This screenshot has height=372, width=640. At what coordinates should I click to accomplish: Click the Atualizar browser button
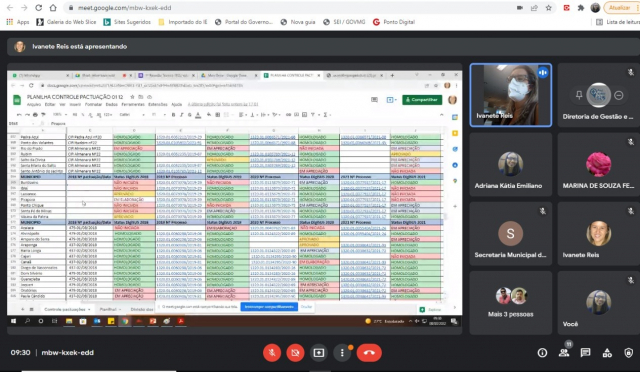point(620,8)
